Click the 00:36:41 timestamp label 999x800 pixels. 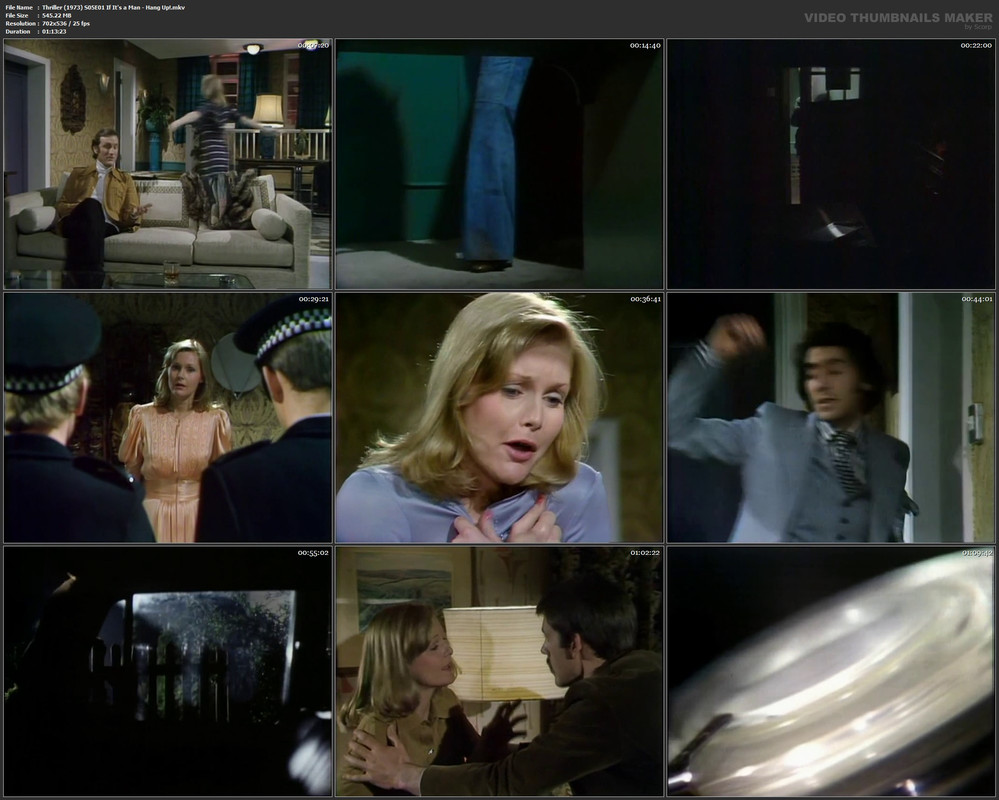645,299
